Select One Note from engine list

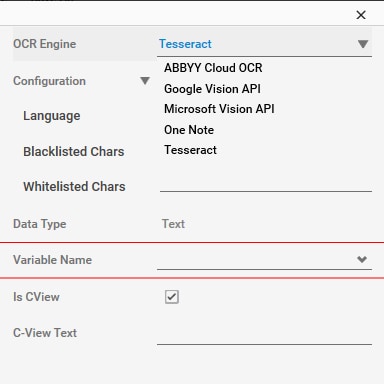tap(189, 130)
